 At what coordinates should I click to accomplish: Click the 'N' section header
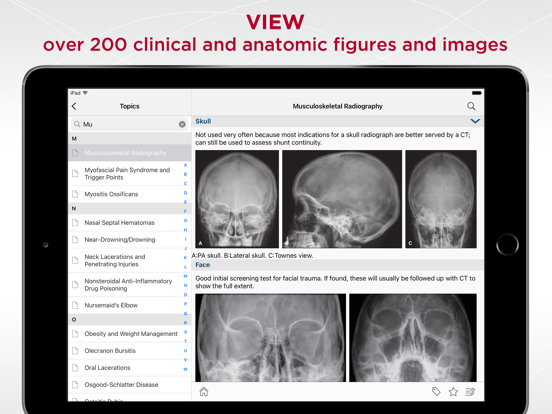tap(130, 208)
